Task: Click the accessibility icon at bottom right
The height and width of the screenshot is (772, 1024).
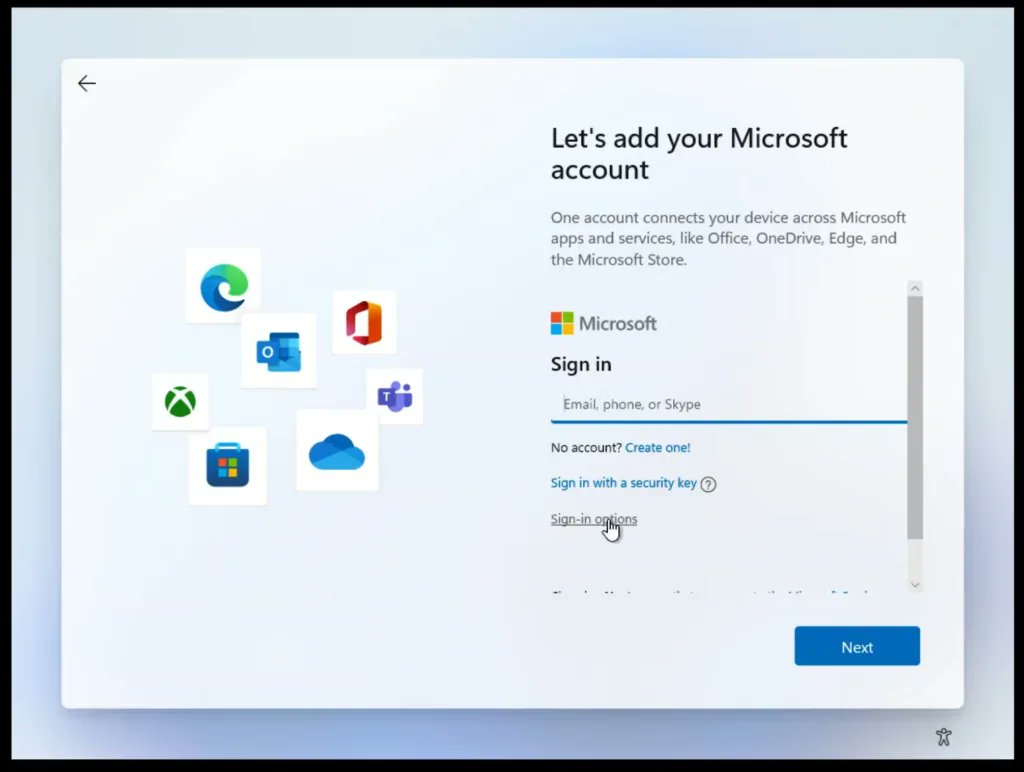Action: (943, 736)
